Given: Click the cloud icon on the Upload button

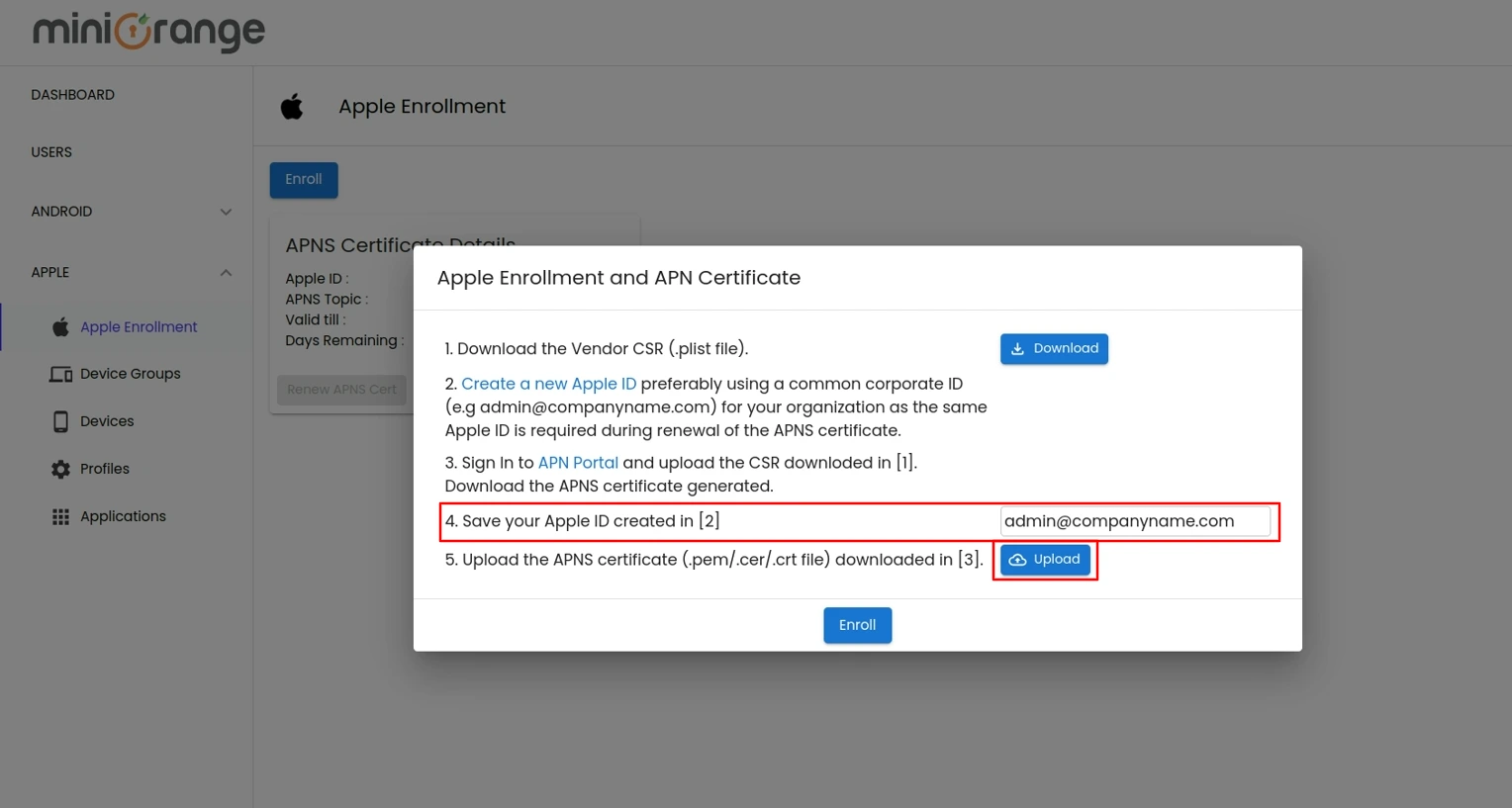Looking at the screenshot, I should point(1018,559).
